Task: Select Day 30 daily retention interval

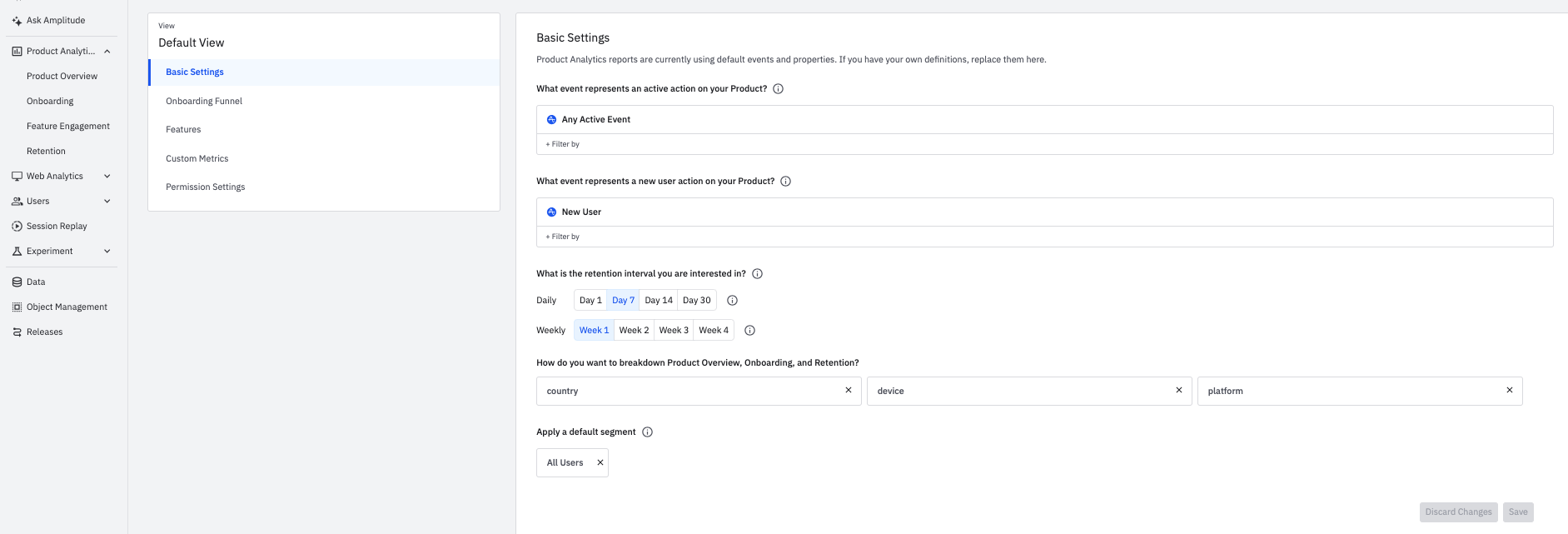Action: pos(697,300)
